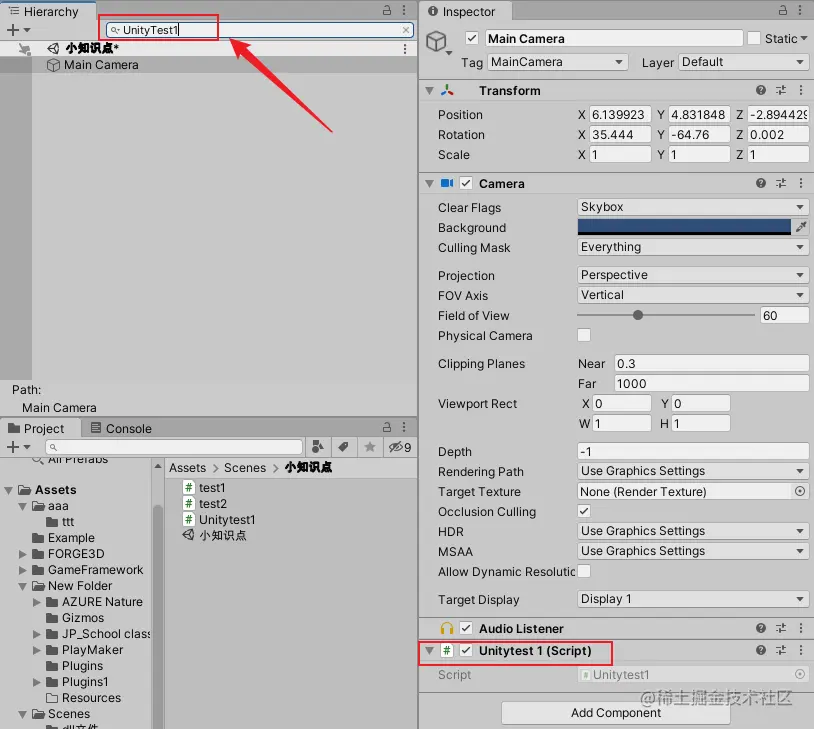Toggle Main Camera active checkbox

(x=471, y=38)
